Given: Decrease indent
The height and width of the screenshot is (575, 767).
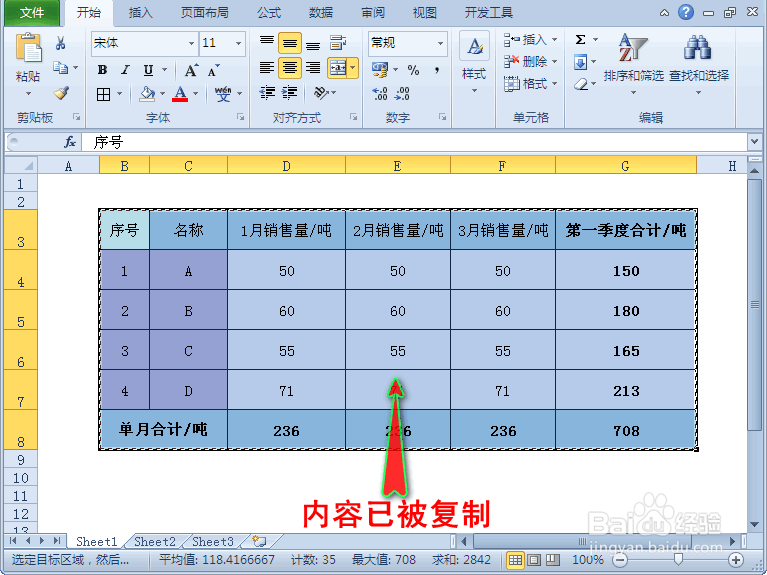Looking at the screenshot, I should coord(267,92).
